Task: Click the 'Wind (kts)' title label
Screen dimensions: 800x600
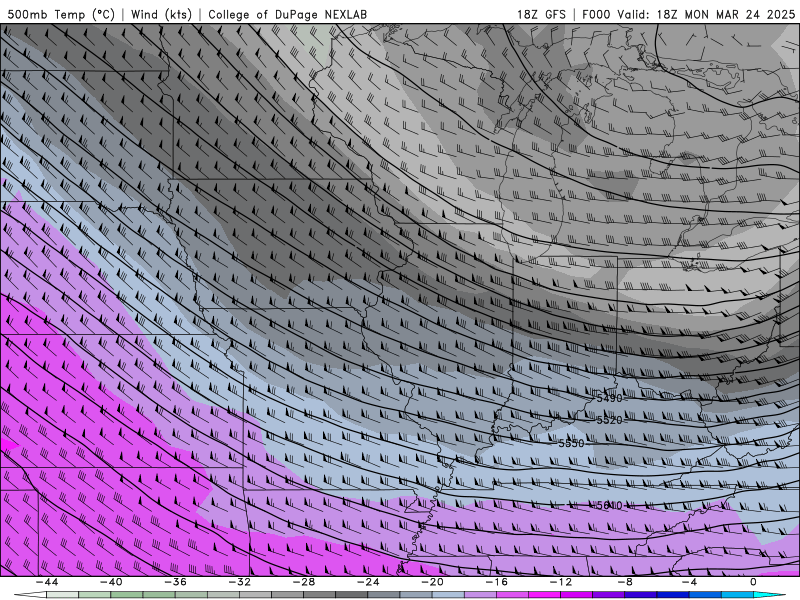Action: point(161,14)
